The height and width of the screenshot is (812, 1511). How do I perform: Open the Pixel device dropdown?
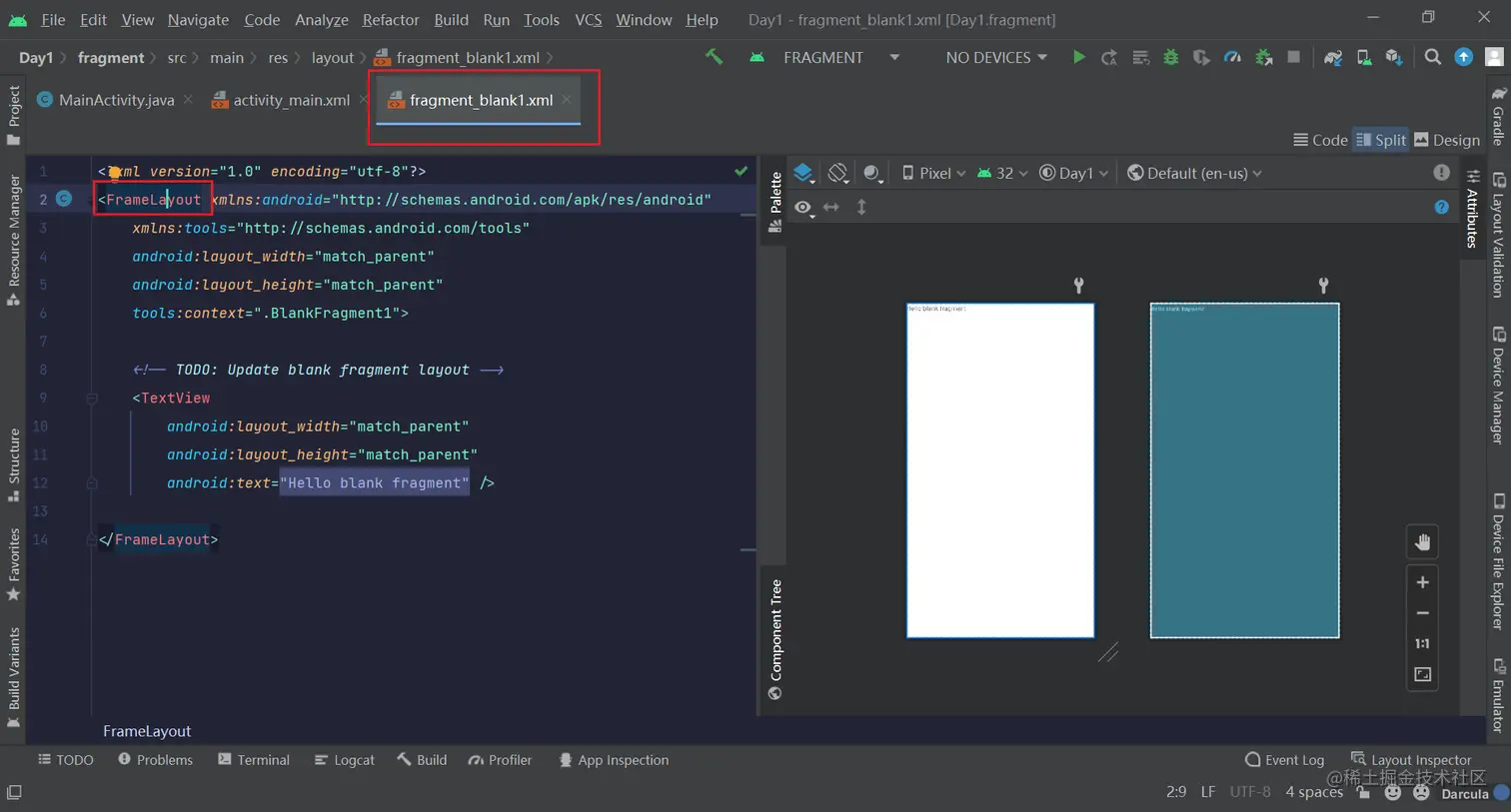933,173
